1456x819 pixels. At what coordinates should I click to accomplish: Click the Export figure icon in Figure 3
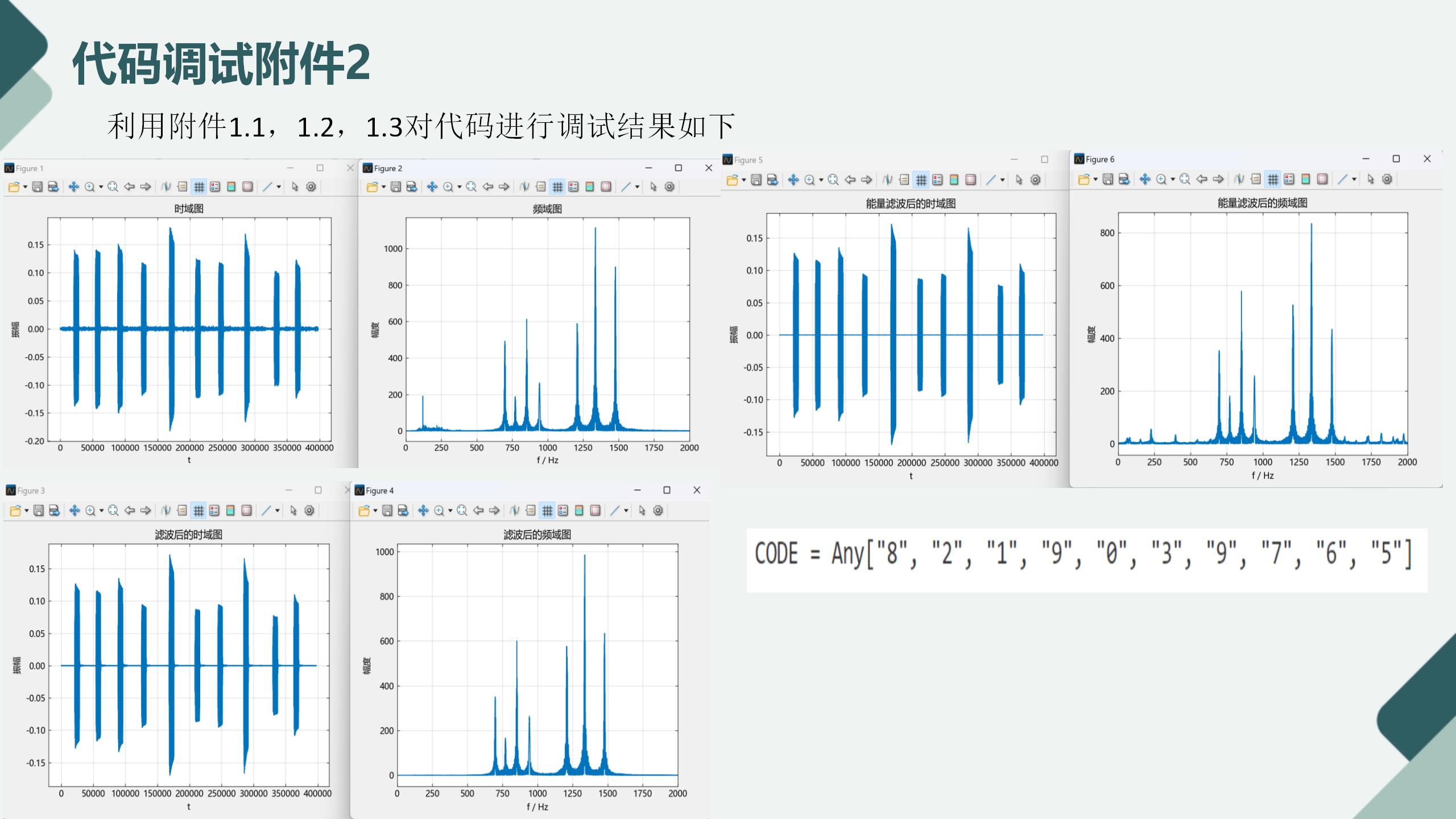tap(54, 510)
